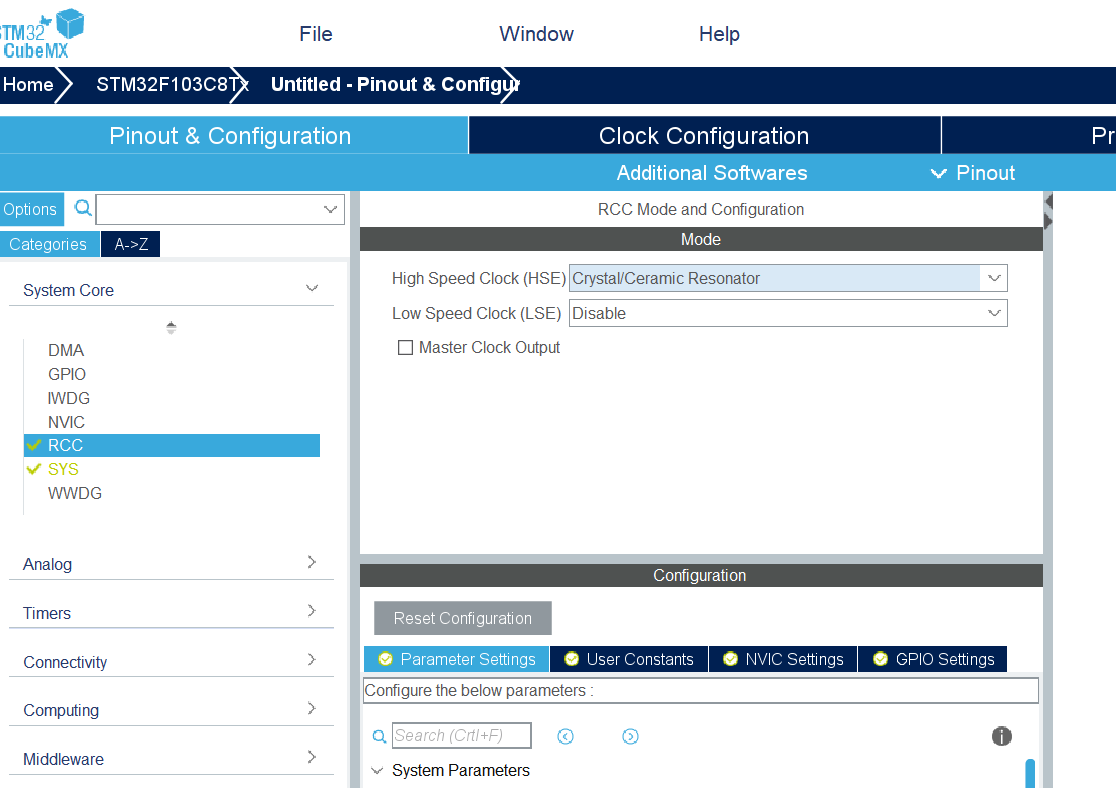Screen dimensions: 1116x788
Task: Click the Reset Configuration button
Action: tap(463, 618)
